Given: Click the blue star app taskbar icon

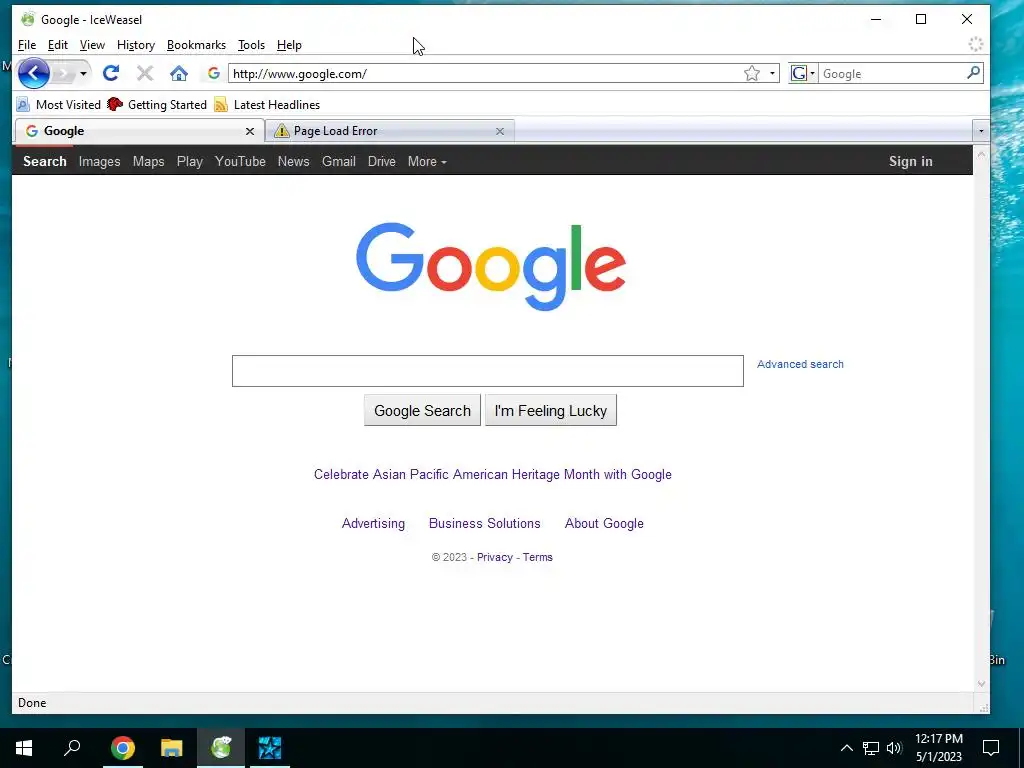Looking at the screenshot, I should (270, 748).
